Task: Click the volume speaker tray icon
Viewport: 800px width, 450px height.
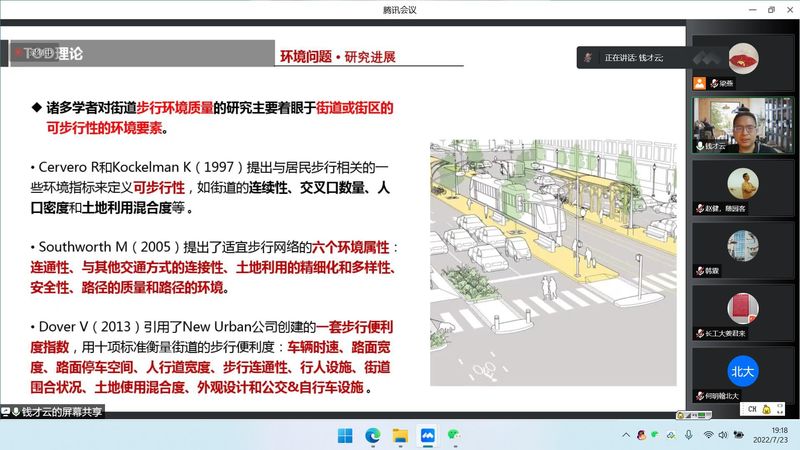Action: (x=724, y=435)
